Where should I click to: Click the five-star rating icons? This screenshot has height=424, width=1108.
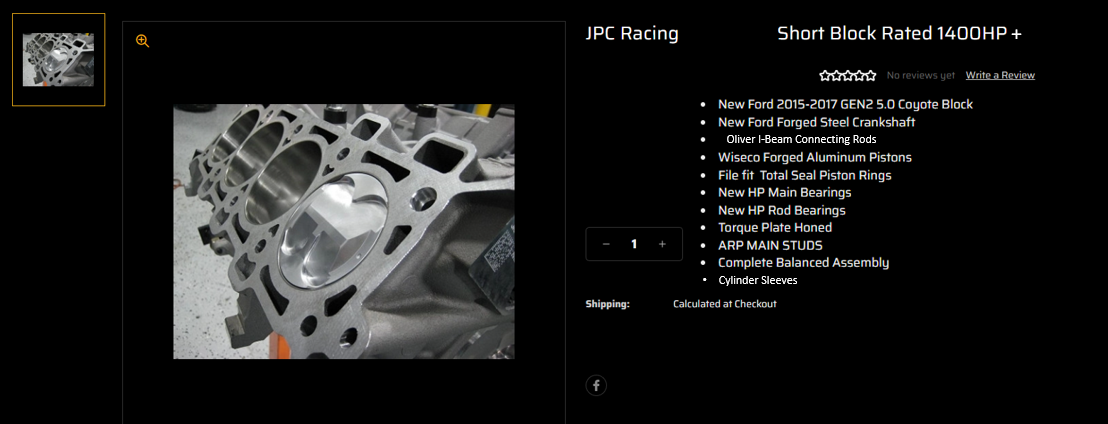tap(848, 75)
